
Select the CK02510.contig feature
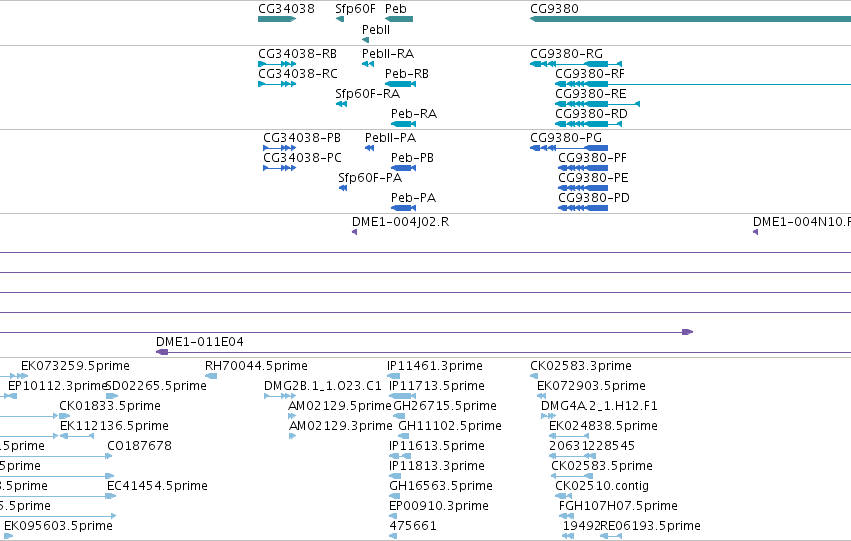tap(563, 496)
